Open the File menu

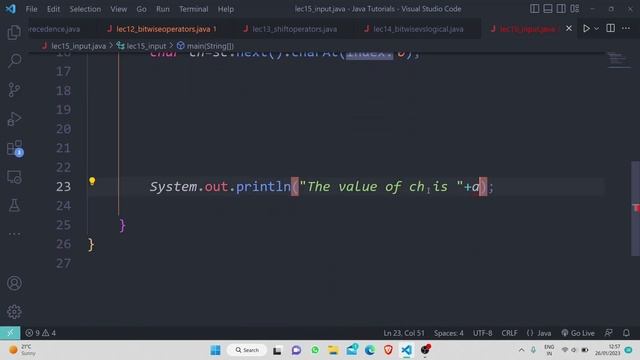pyautogui.click(x=31, y=9)
